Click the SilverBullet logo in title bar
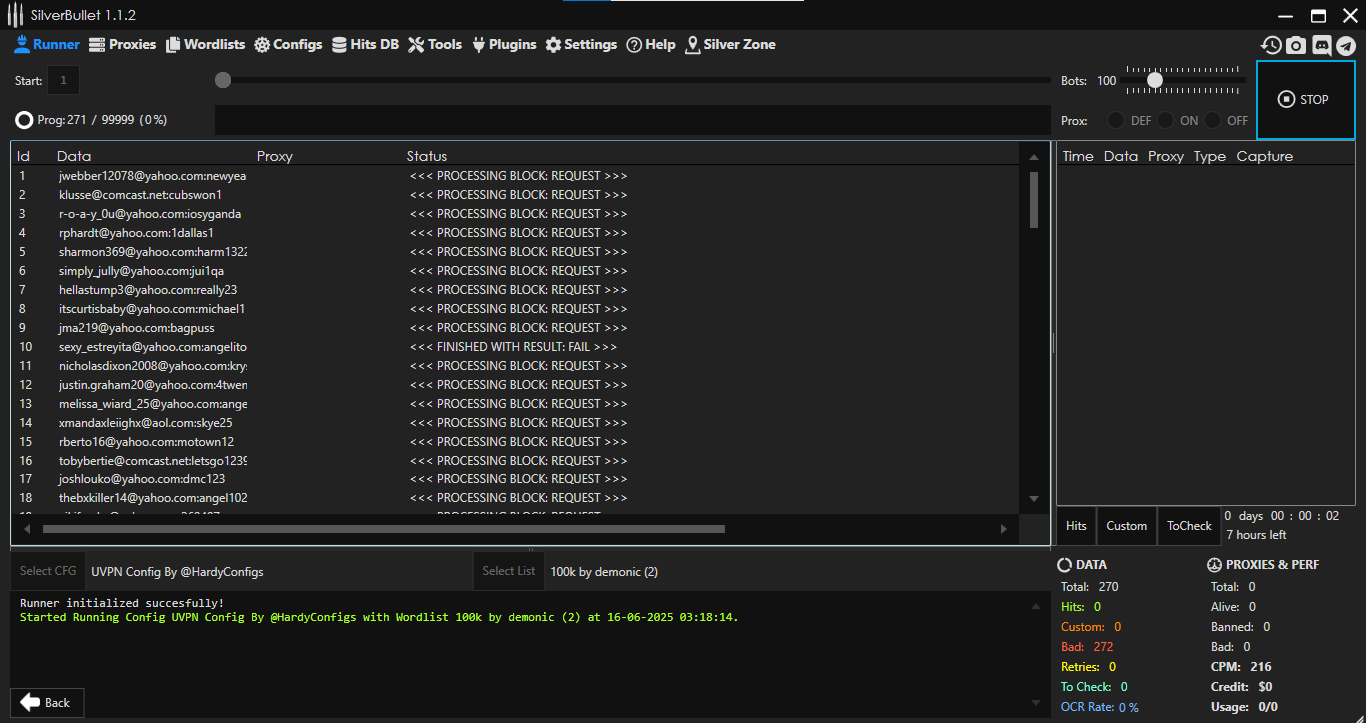This screenshot has height=723, width=1366. tap(15, 15)
